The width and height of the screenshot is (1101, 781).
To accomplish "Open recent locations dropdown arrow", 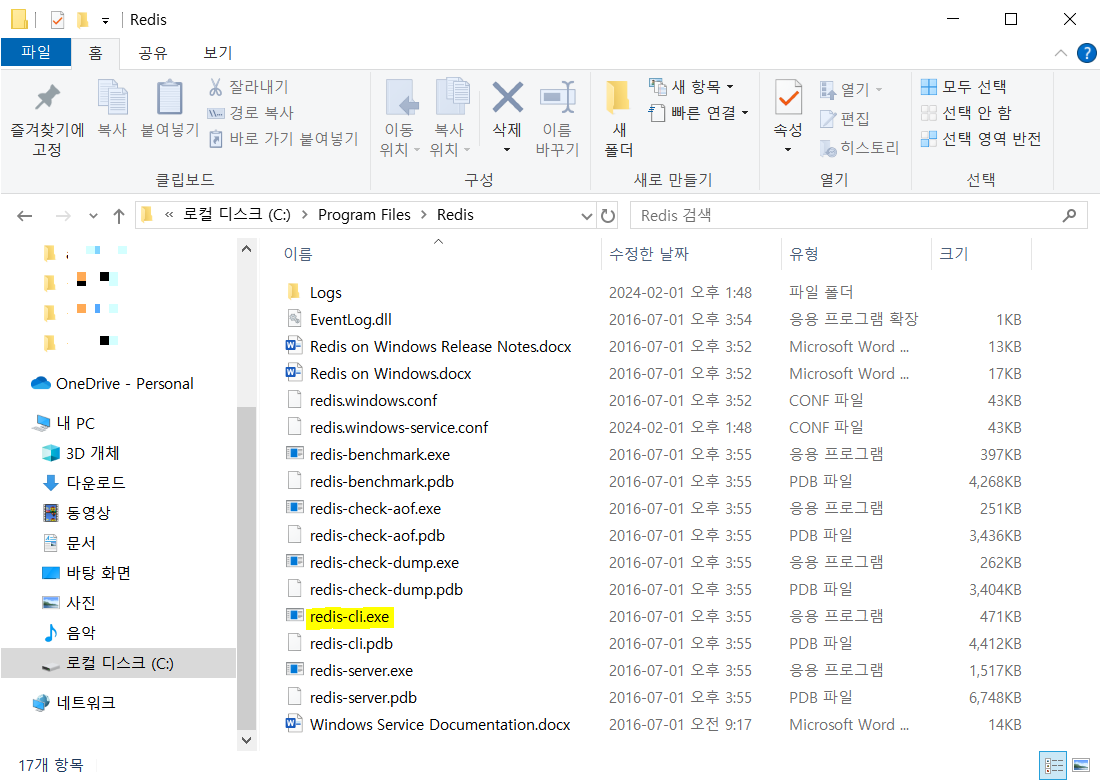I will (93, 216).
